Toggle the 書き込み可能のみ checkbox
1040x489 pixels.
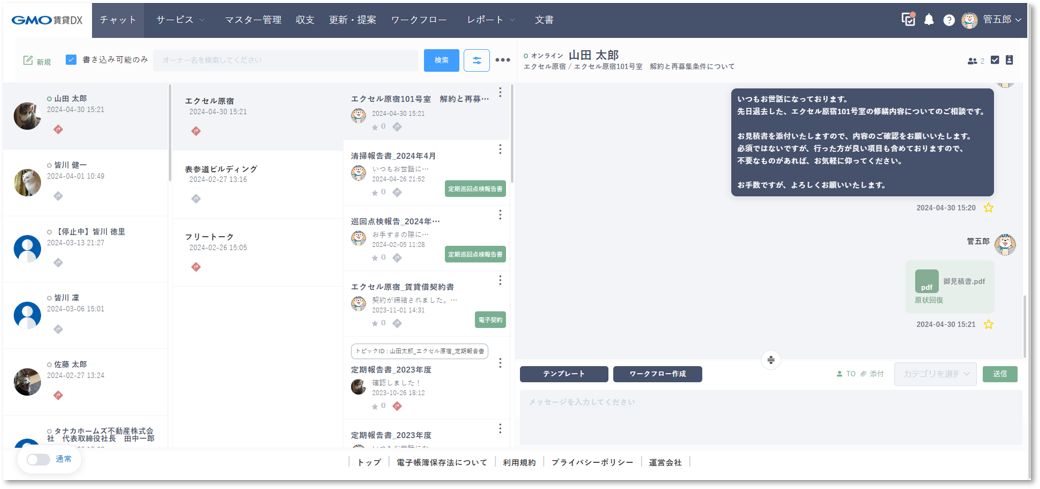(72, 60)
